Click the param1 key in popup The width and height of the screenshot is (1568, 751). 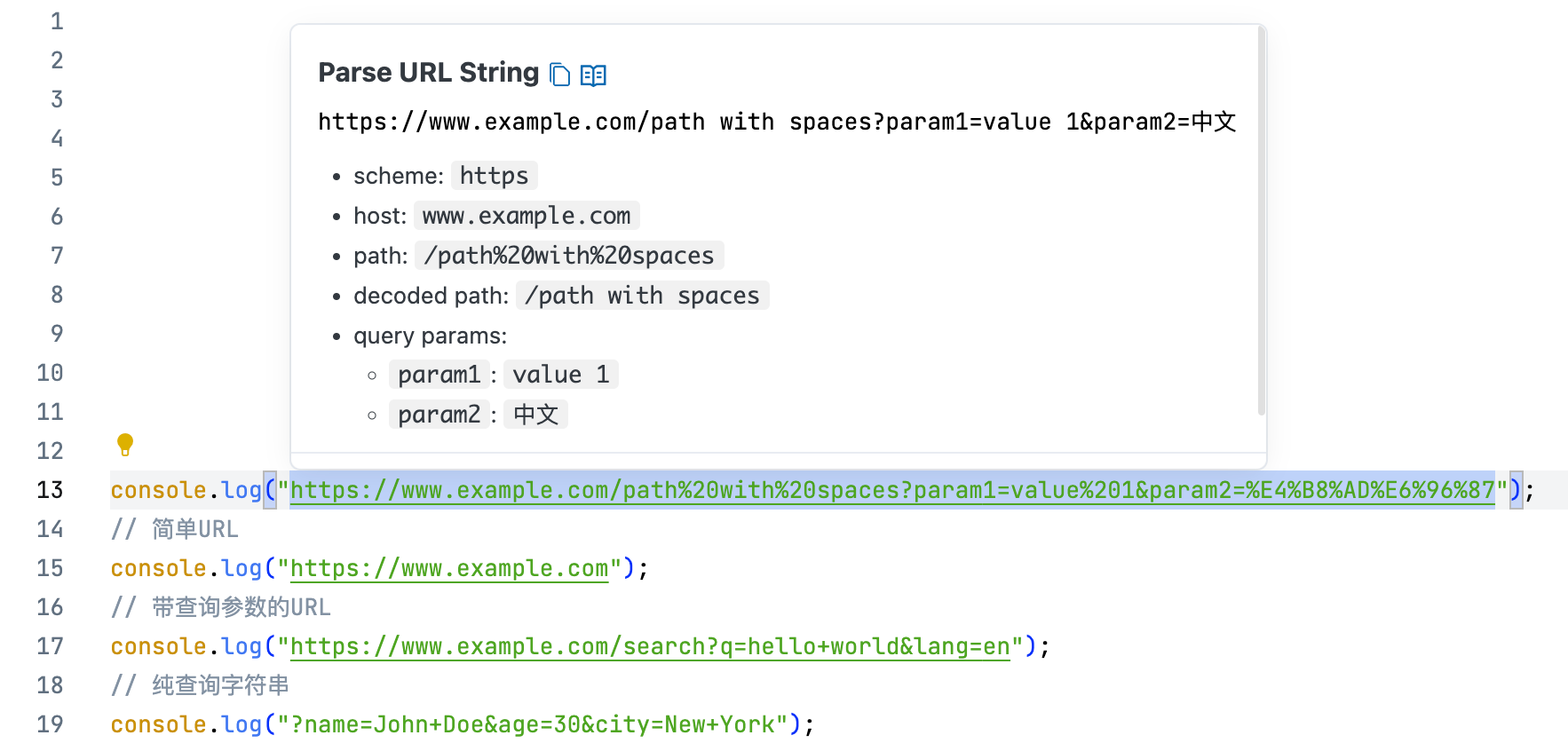[440, 375]
